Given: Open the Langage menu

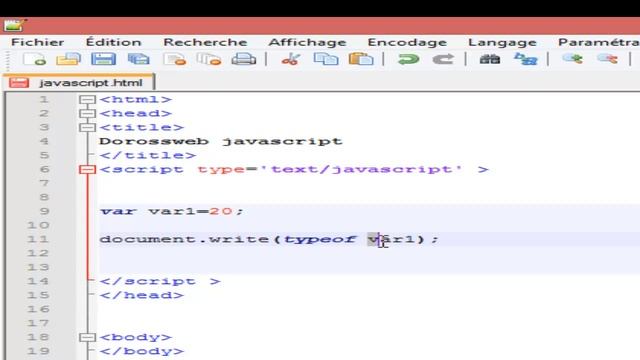Looking at the screenshot, I should pos(502,42).
